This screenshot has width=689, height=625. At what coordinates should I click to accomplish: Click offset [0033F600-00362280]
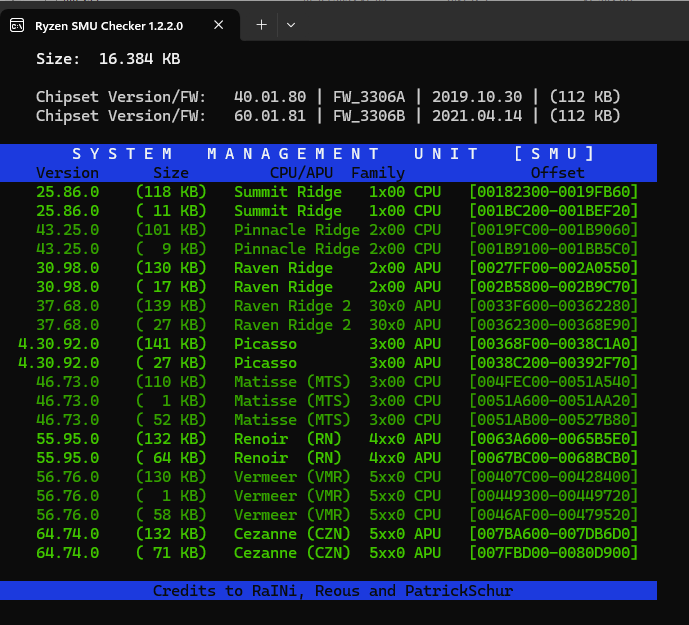(554, 306)
